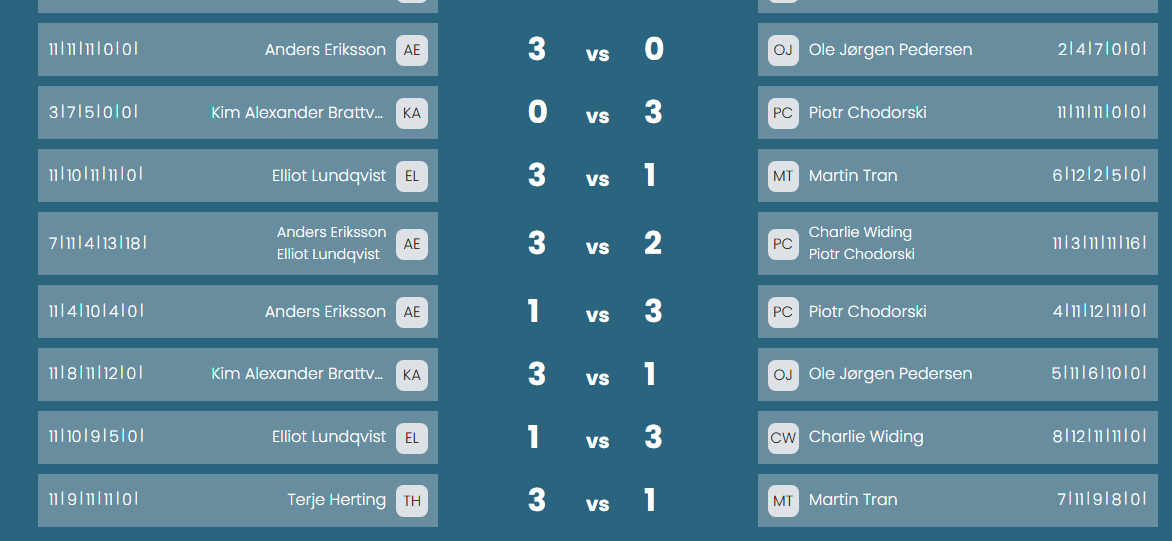Click the AE avatar in the 3 vs 0 match

[412, 50]
